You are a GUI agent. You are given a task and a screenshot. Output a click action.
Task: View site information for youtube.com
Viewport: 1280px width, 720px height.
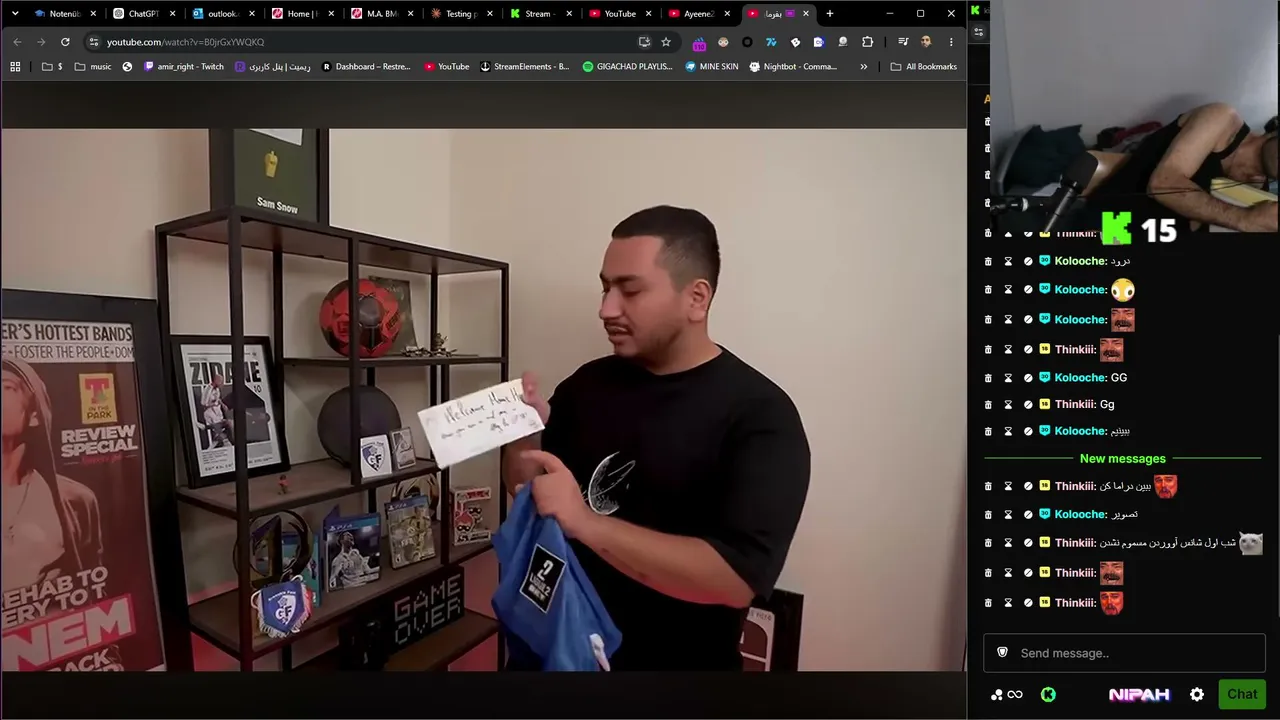[94, 42]
